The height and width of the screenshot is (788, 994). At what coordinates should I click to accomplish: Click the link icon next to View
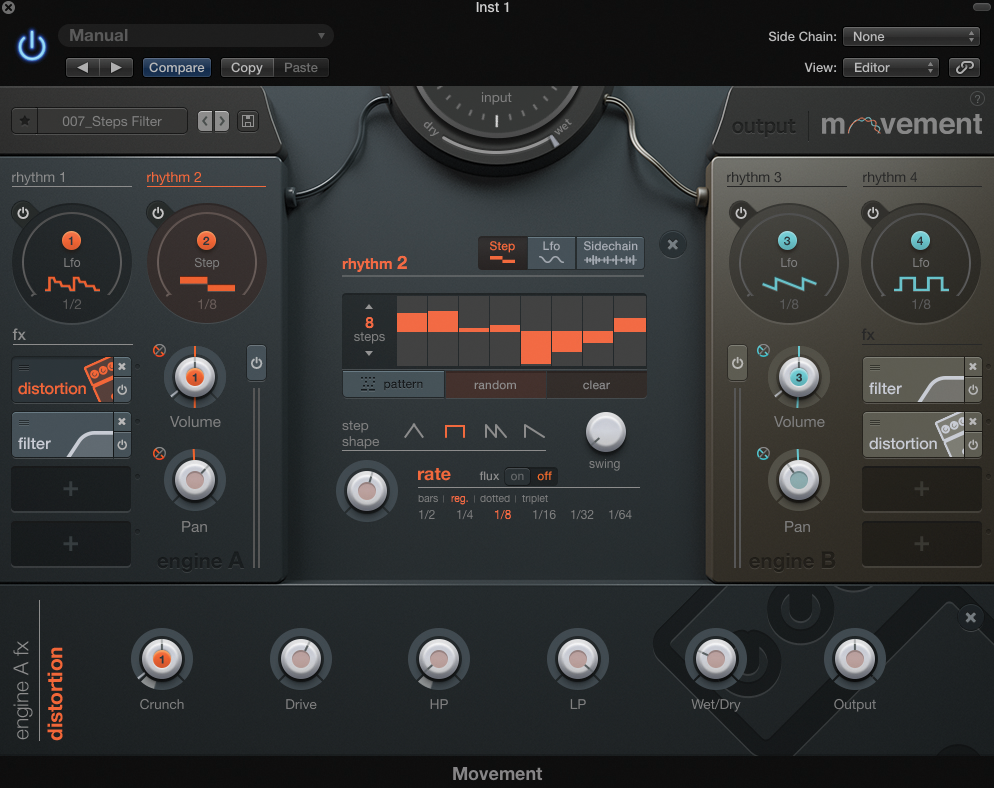[x=964, y=67]
